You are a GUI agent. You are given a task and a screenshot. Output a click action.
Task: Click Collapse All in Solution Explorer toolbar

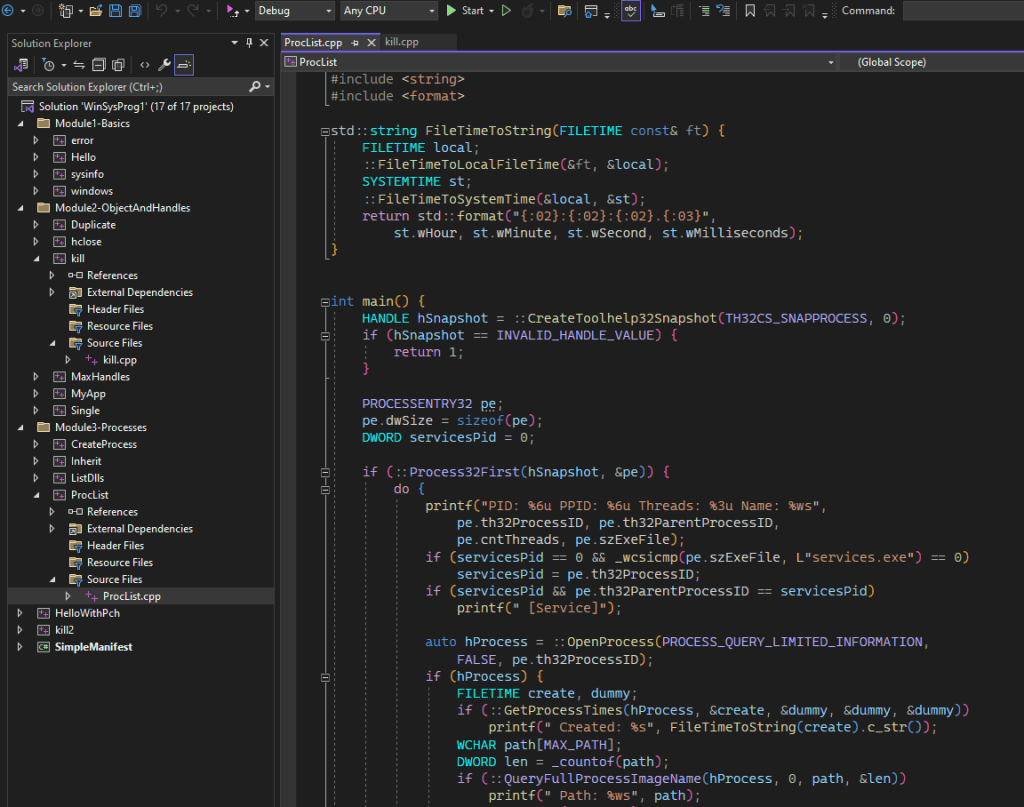[x=99, y=65]
